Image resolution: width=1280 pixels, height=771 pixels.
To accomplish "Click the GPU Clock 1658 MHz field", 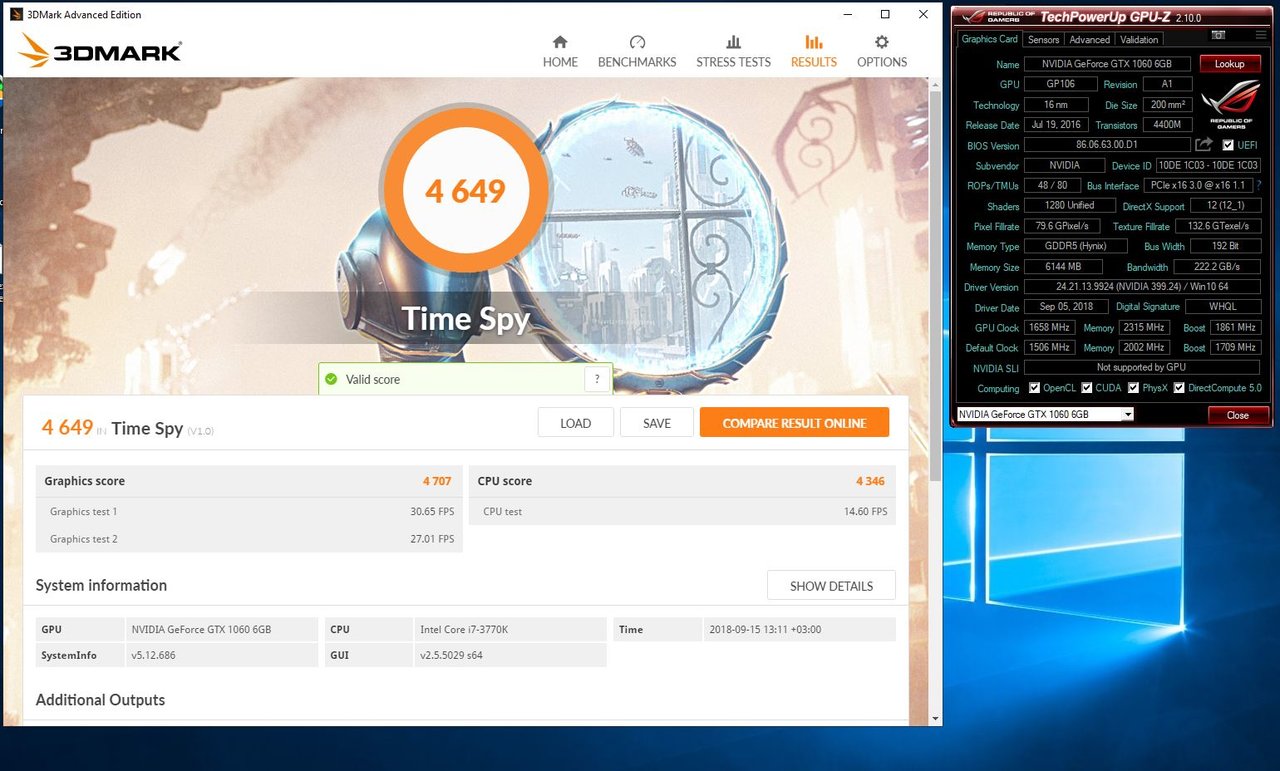I will click(x=1050, y=327).
